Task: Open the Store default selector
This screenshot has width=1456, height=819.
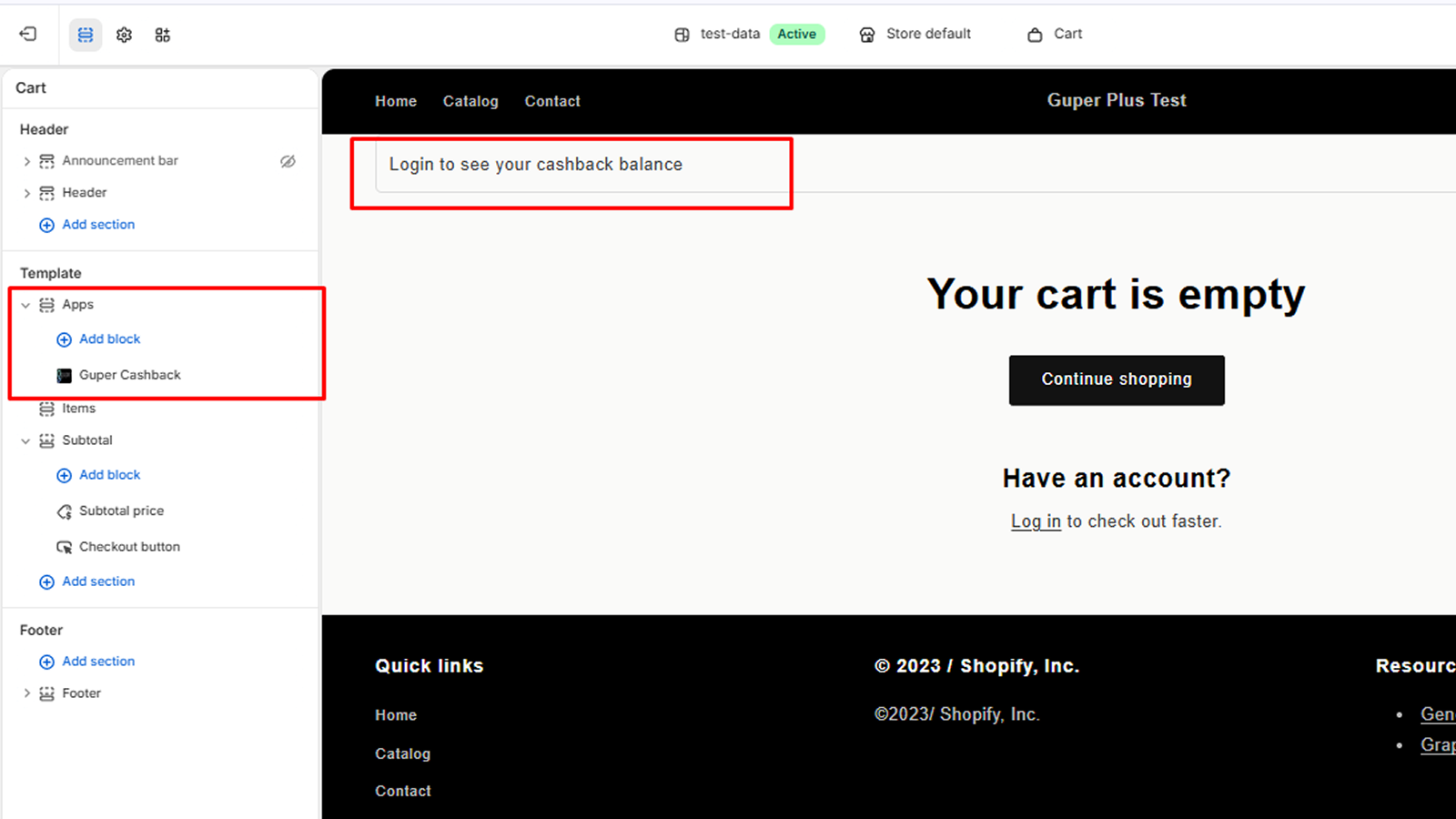Action: click(x=915, y=35)
